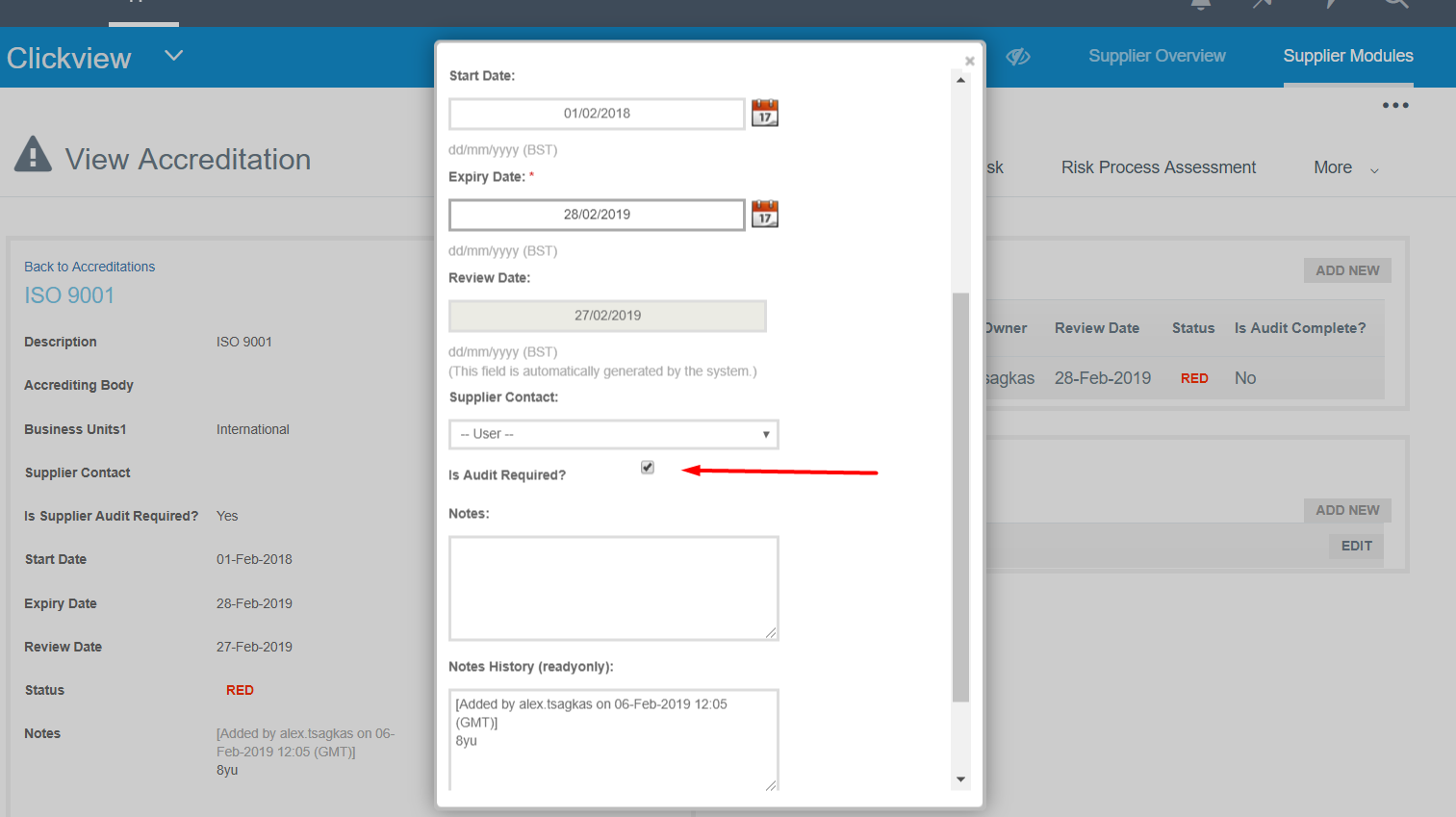Expand the Clickview chevron menu
Viewport: 1456px width, 817px height.
point(173,56)
